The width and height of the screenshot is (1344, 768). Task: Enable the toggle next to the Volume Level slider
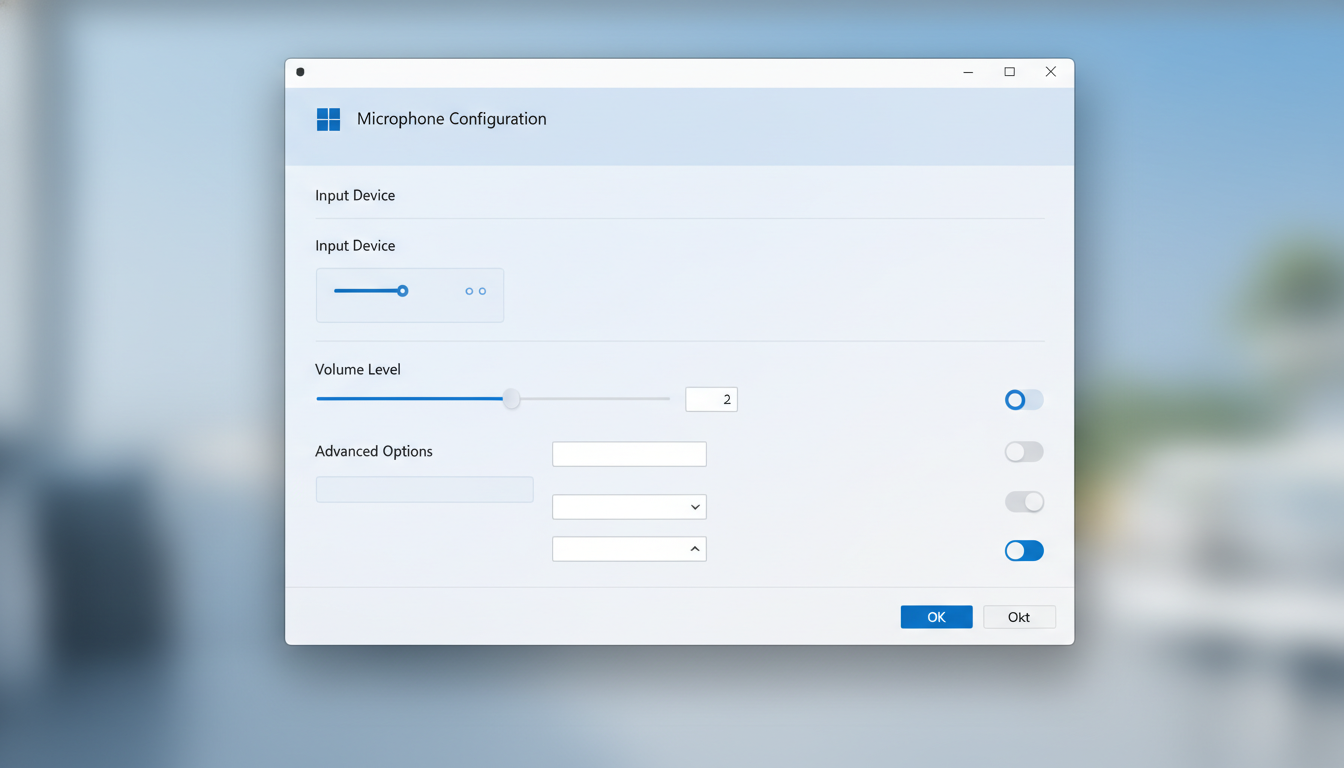(1023, 399)
